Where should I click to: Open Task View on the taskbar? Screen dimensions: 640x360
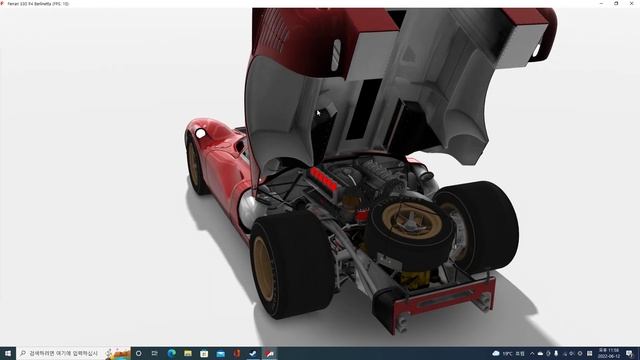[x=155, y=353]
